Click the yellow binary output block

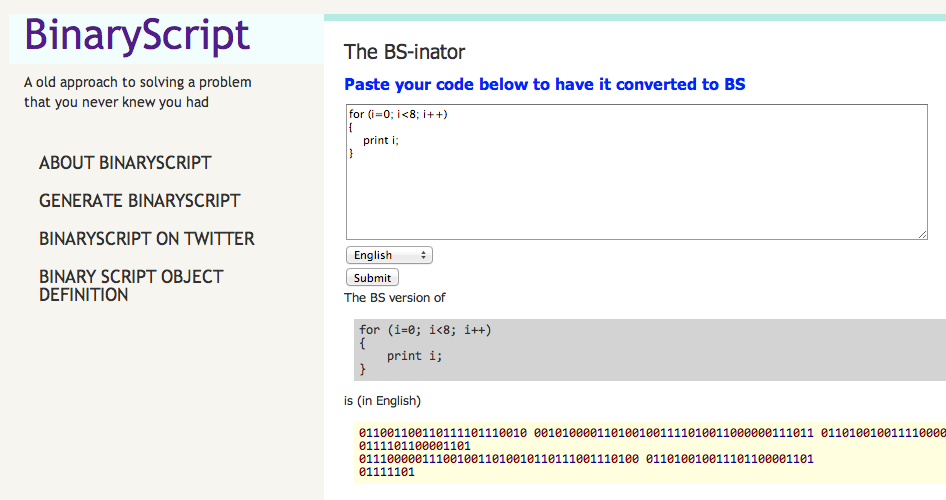click(650, 452)
